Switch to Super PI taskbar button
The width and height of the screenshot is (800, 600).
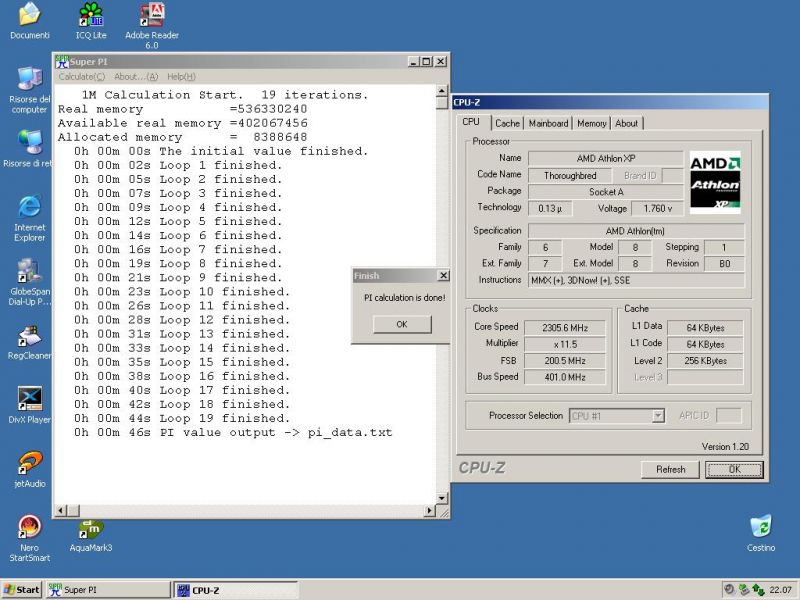click(x=108, y=590)
